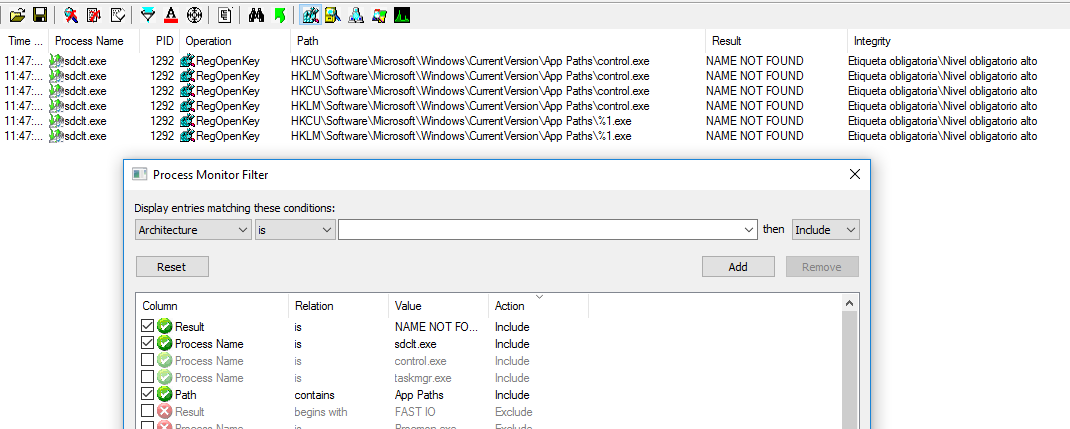Image resolution: width=1070 pixels, height=429 pixels.
Task: Toggle the Capture magnifier icon
Action: (x=70, y=14)
